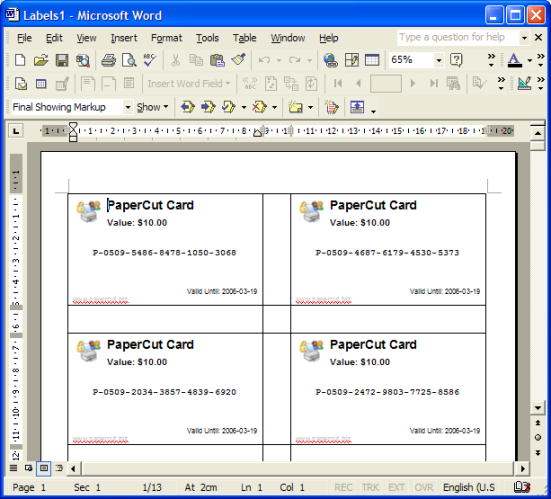Reject change or delete comment
551x499 pixels.
pos(259,107)
